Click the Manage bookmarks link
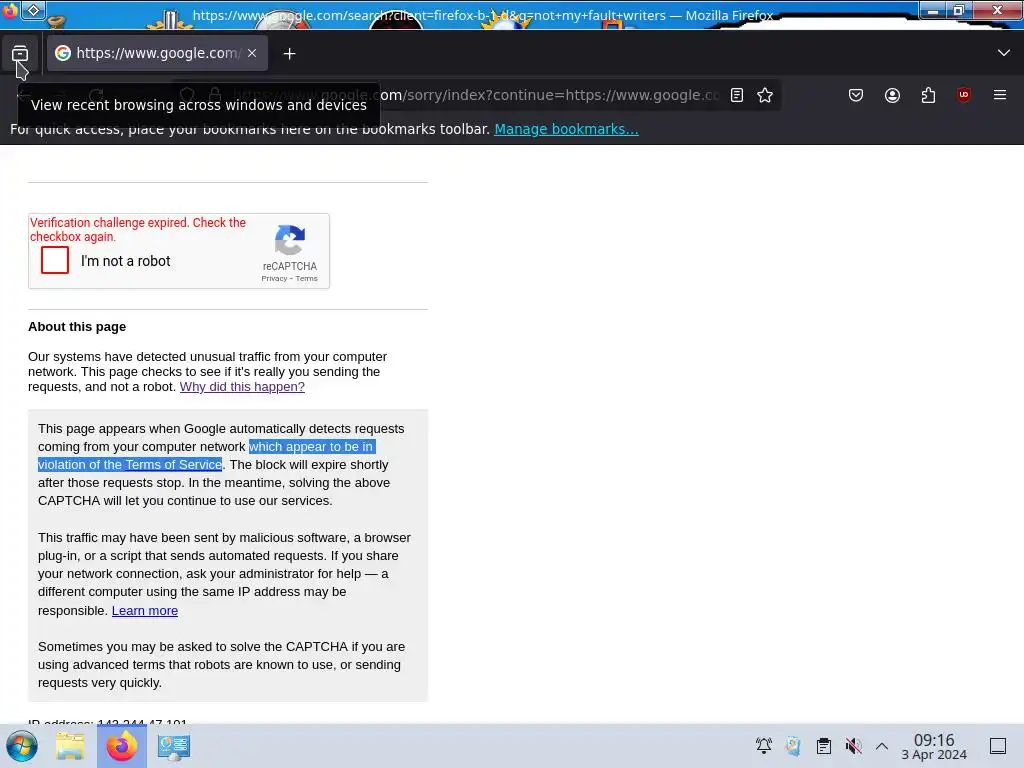Screen dimensions: 1024x768 (x=566, y=129)
